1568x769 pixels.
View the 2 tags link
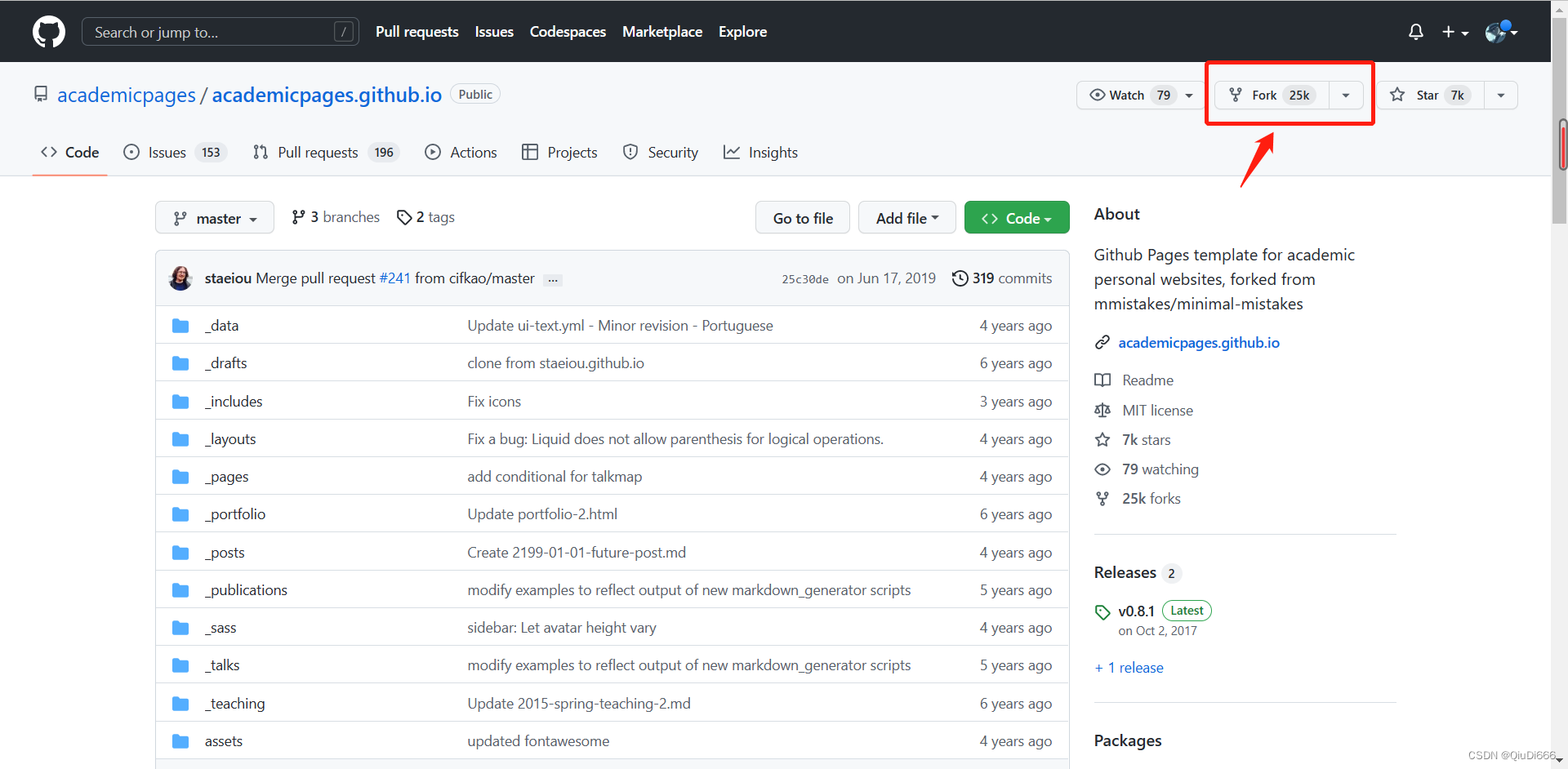(425, 217)
